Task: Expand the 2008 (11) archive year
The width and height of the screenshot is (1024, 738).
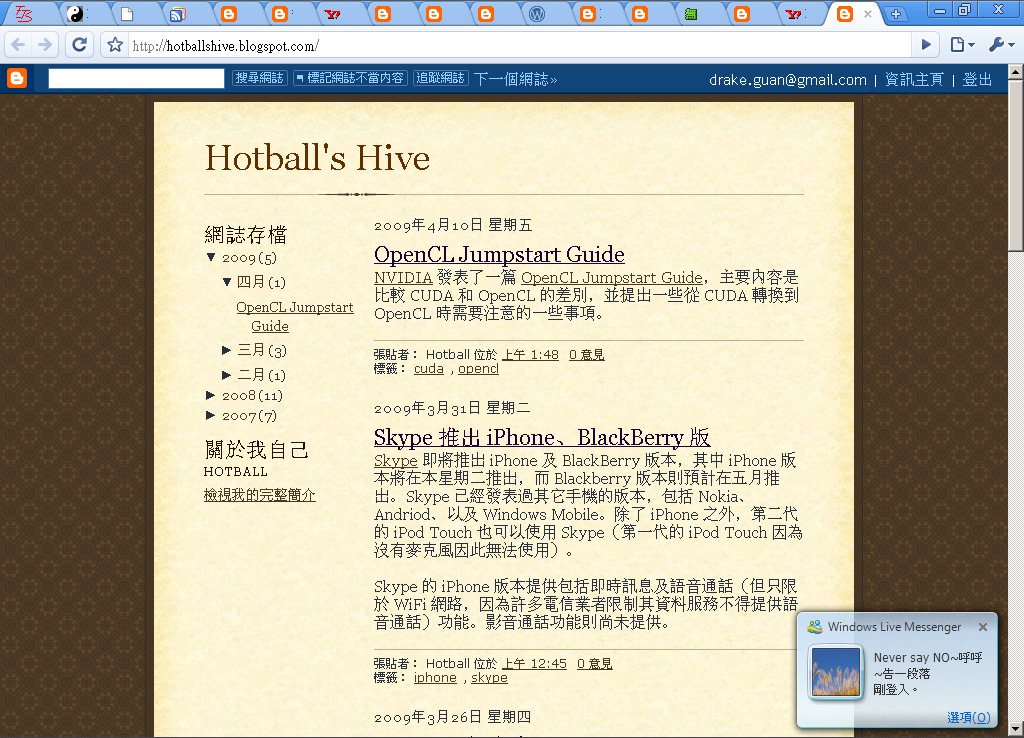Action: [x=210, y=395]
